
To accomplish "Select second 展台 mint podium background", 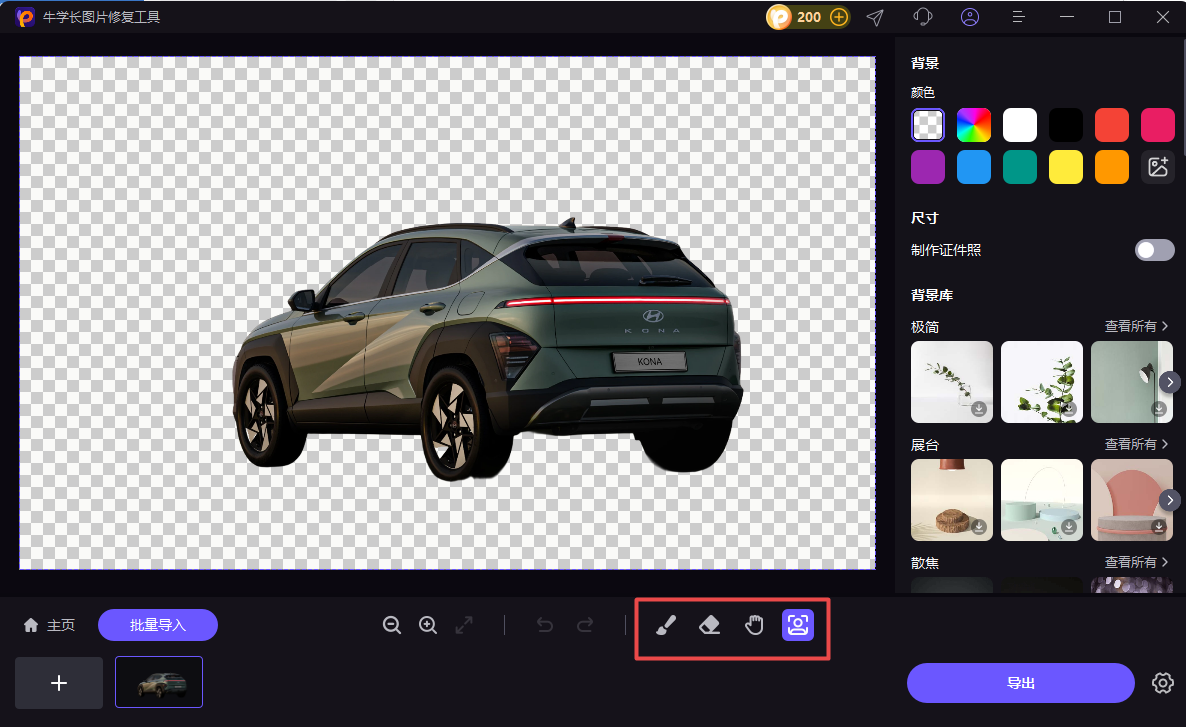I will 1042,500.
